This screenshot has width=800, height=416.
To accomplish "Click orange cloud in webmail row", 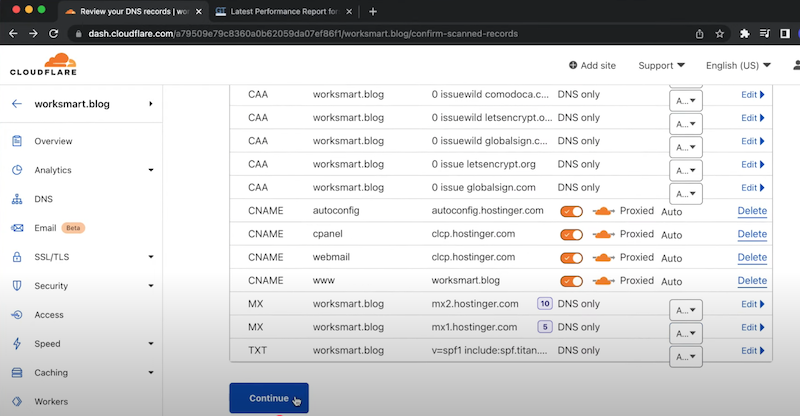I will coord(603,257).
